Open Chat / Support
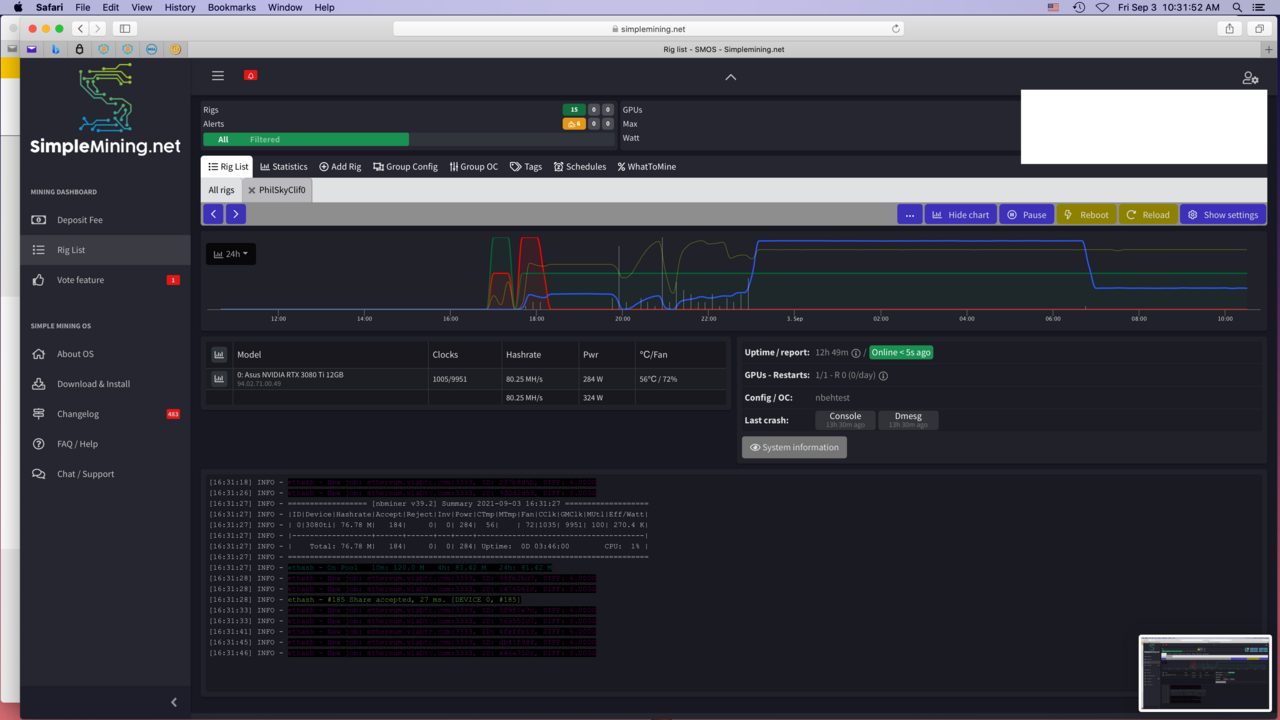This screenshot has width=1280, height=720. pos(105,474)
